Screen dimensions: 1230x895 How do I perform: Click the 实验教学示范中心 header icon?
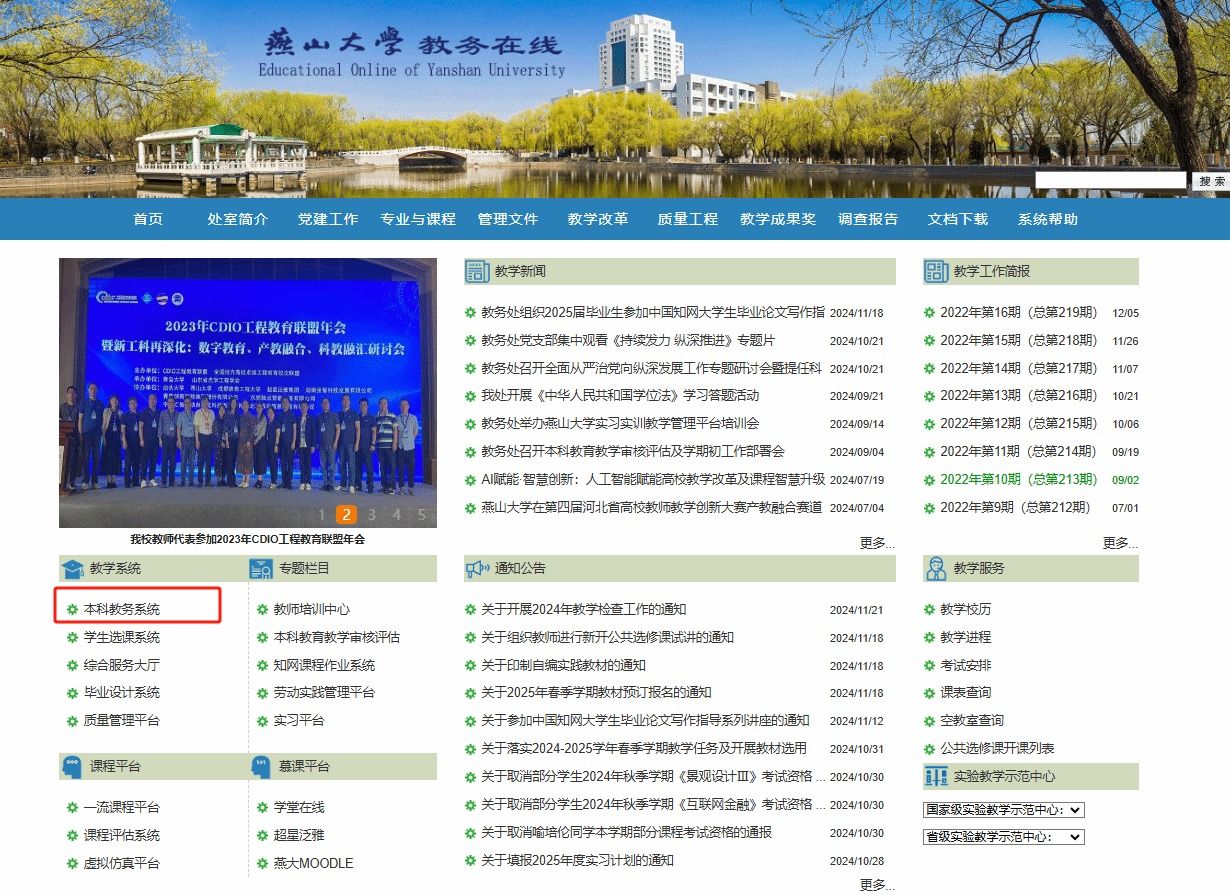pos(936,776)
